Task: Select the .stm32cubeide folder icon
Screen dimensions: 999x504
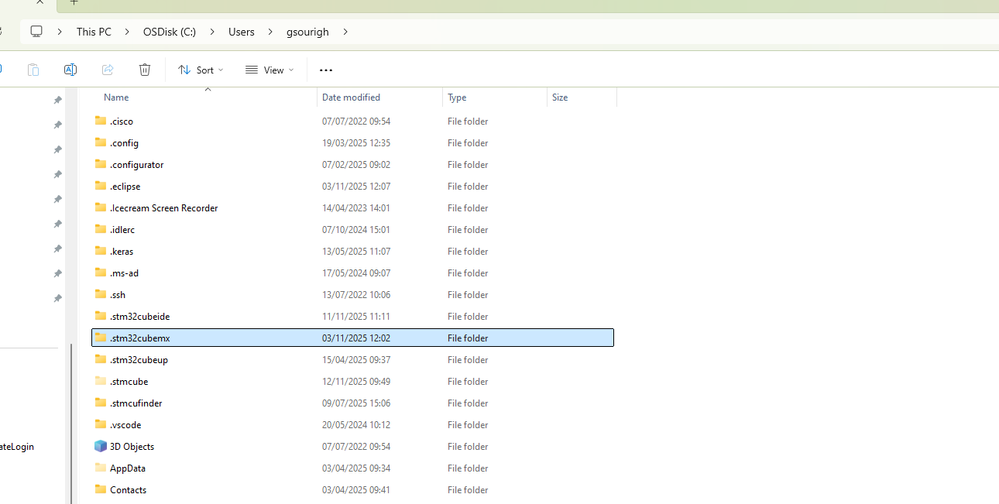Action: (x=100, y=315)
